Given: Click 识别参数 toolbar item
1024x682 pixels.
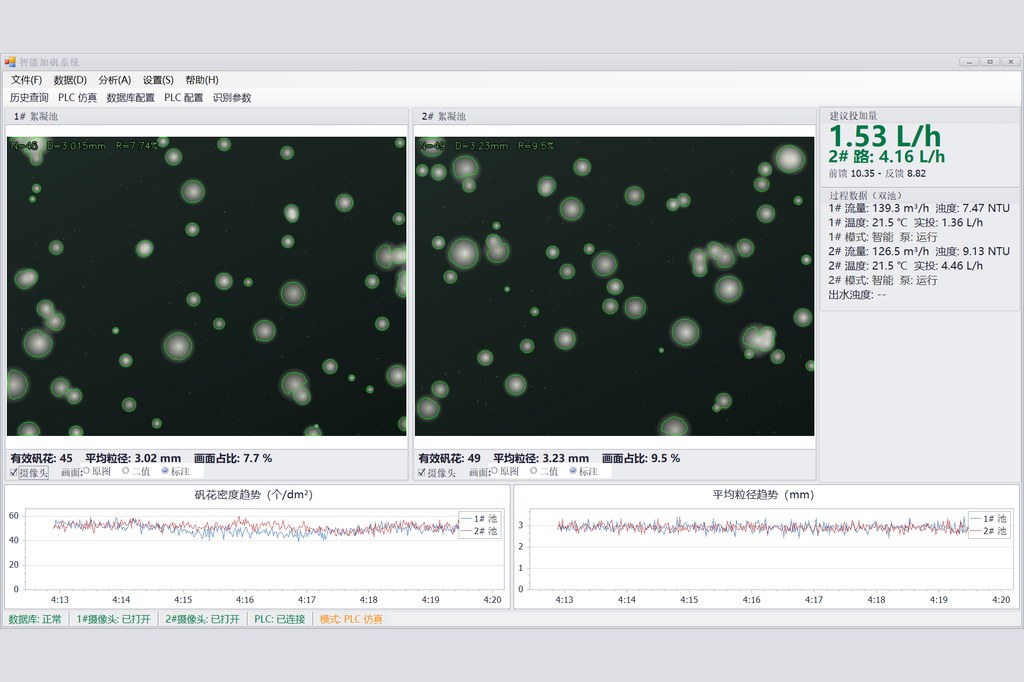Looking at the screenshot, I should click(232, 97).
